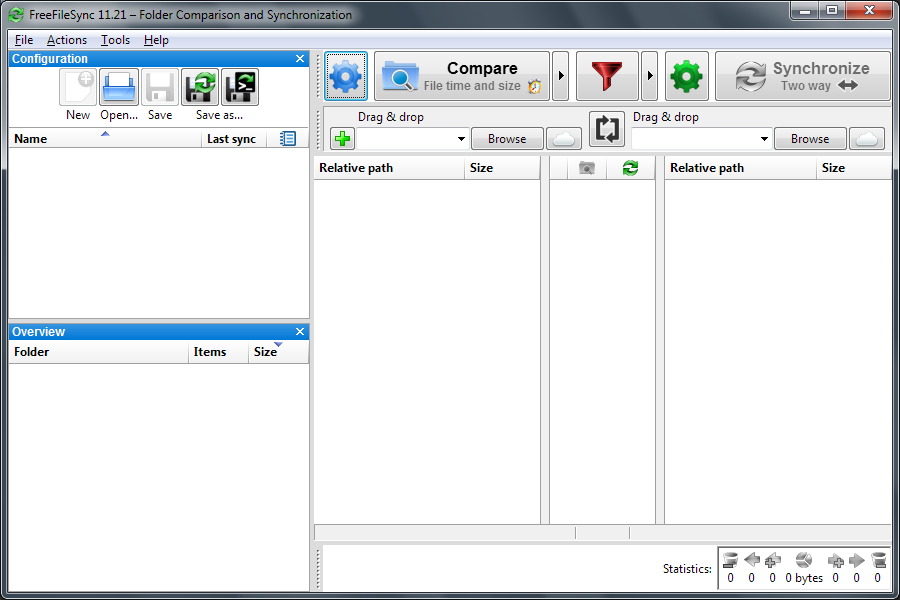Open comparison settings blue gear
The width and height of the screenshot is (900, 600).
click(x=346, y=76)
